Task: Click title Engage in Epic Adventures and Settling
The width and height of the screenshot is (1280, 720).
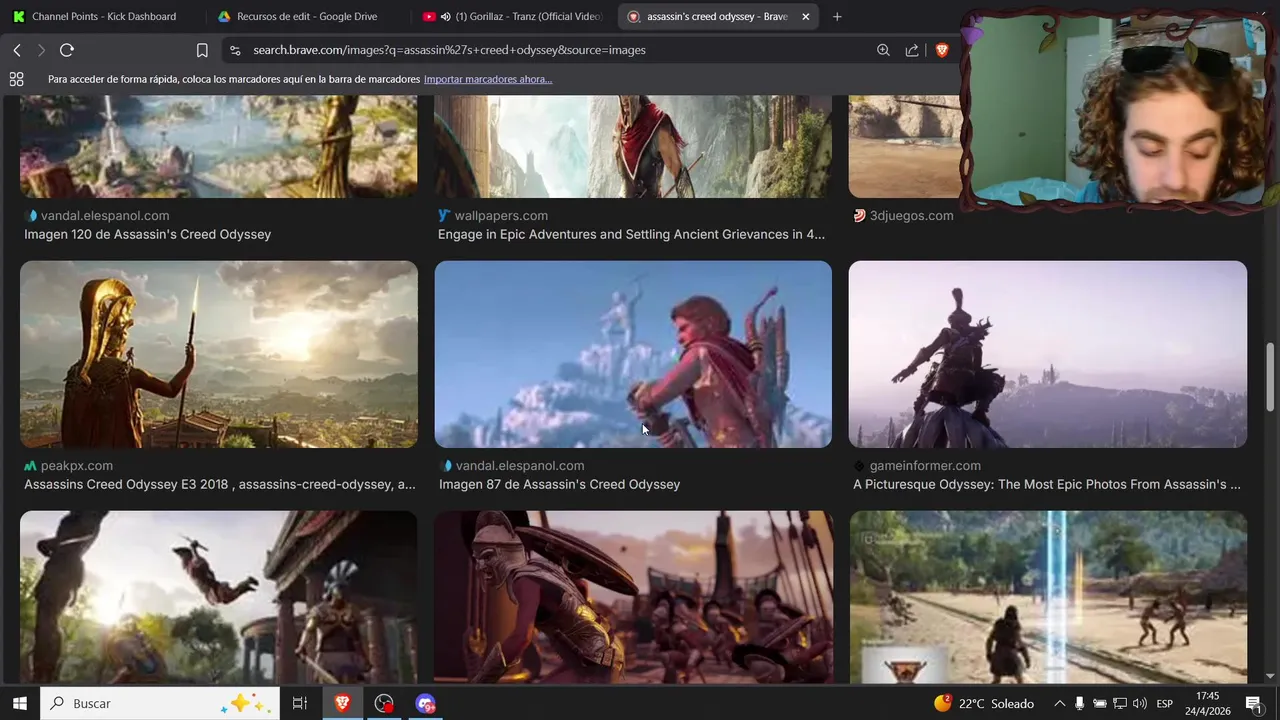Action: coord(631,234)
